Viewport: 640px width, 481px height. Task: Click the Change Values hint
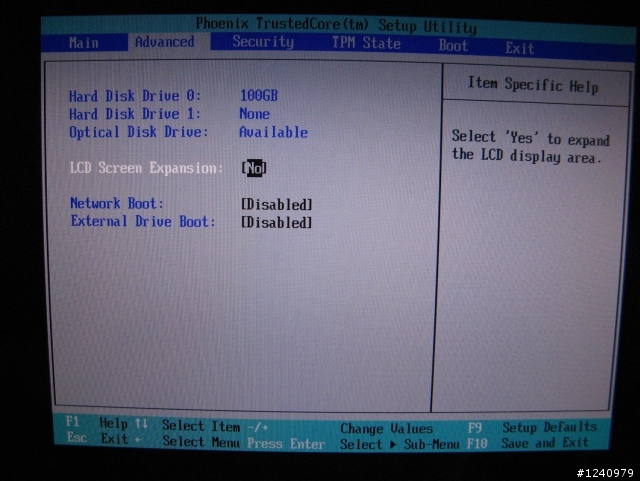click(x=387, y=429)
